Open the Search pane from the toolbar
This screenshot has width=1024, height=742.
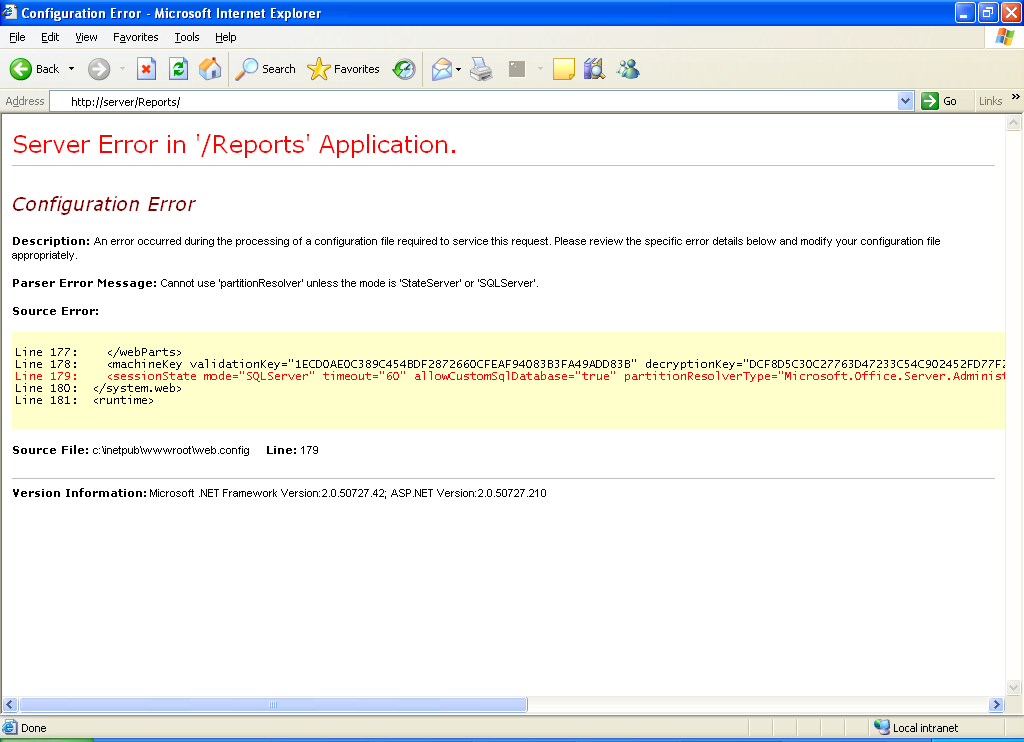tap(265, 69)
